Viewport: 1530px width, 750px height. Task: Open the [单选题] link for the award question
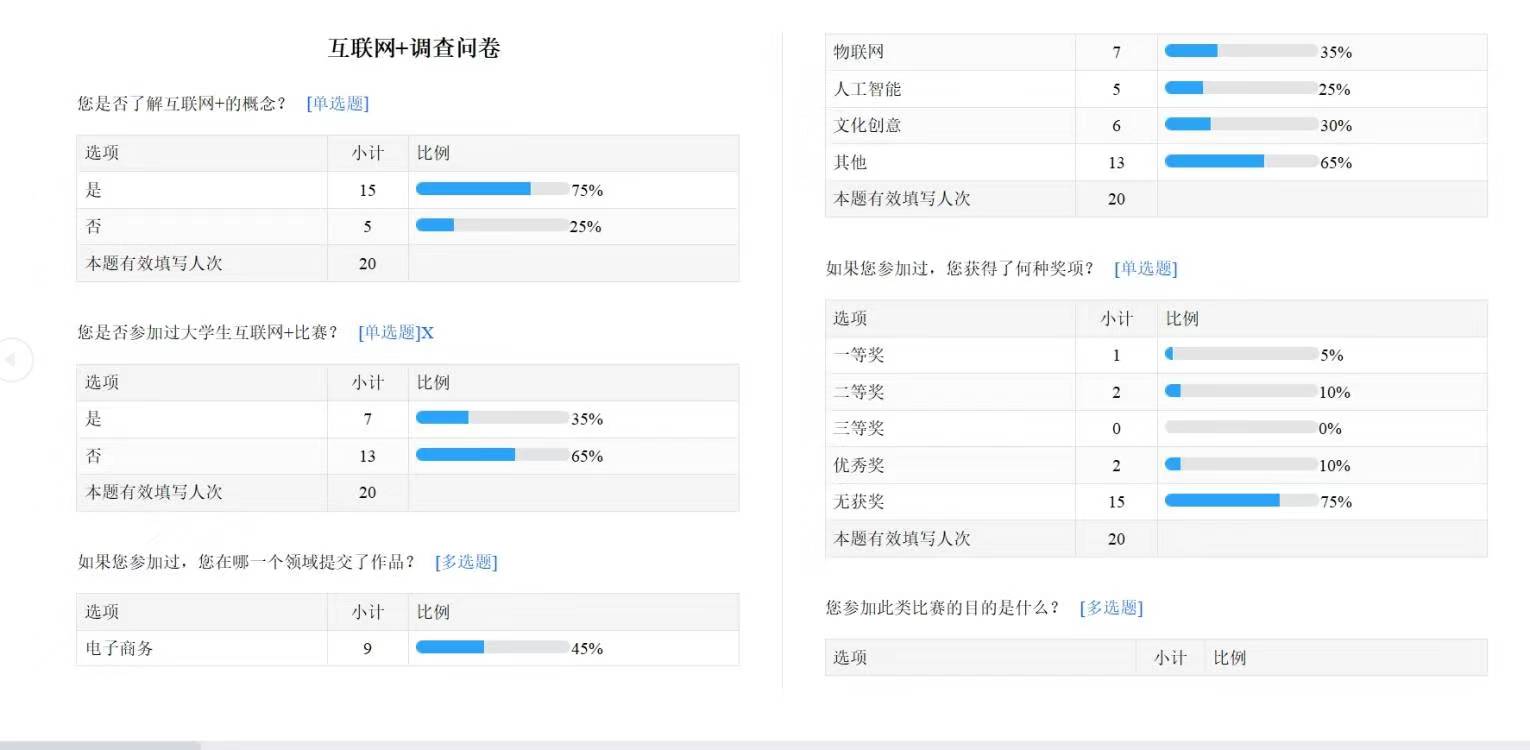tap(1146, 268)
